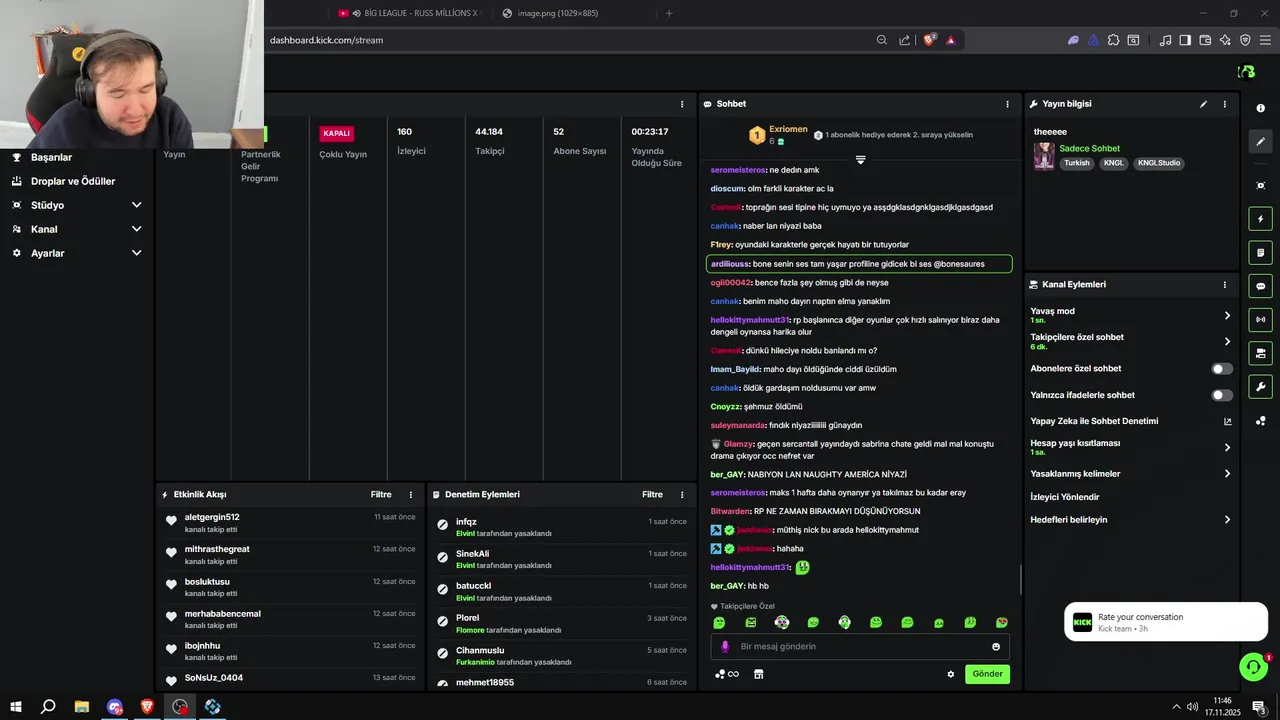Open chat settings gear beside Gönder
Viewport: 1280px width, 720px height.
click(x=951, y=674)
